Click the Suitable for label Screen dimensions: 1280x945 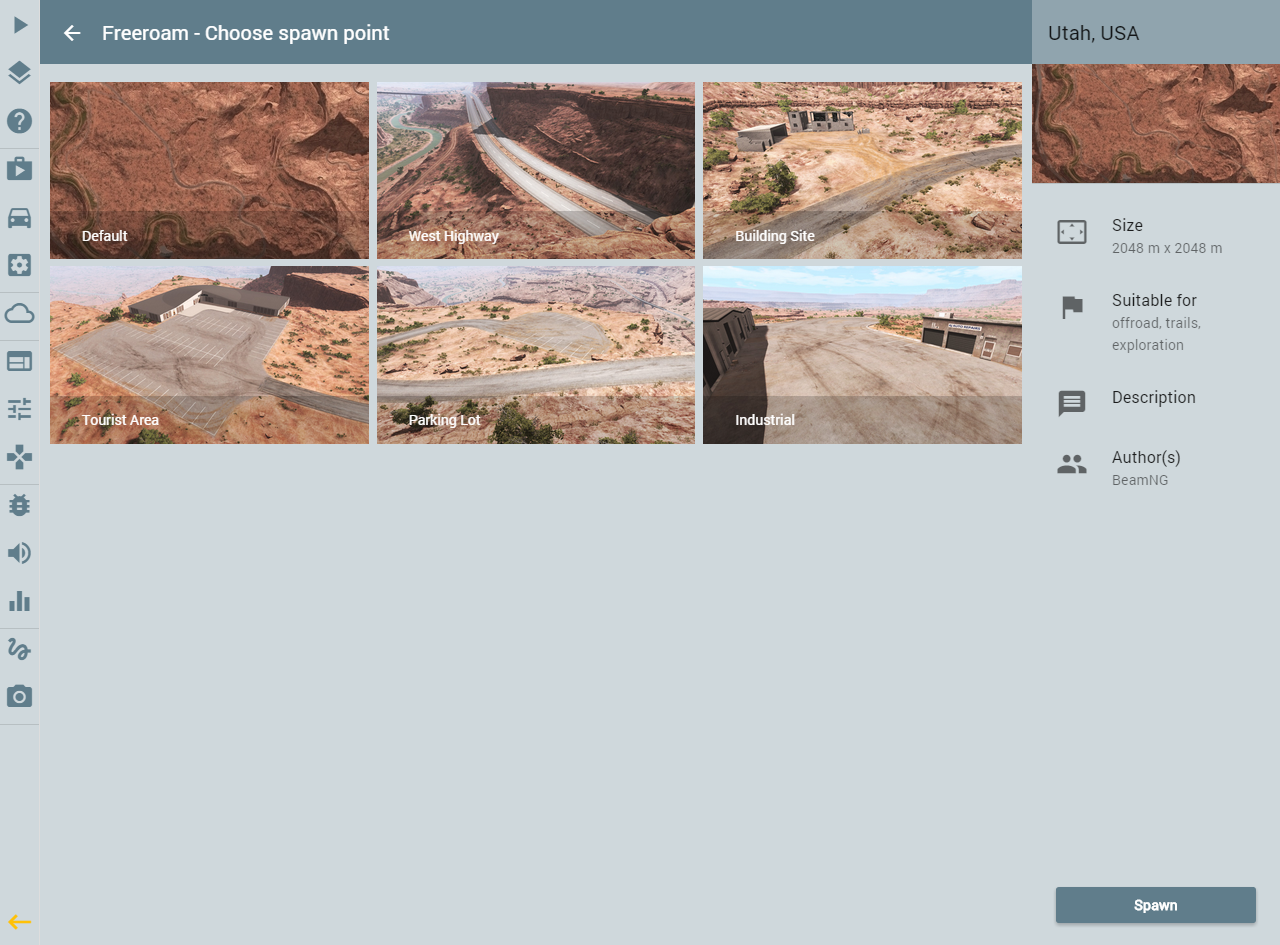(1154, 300)
